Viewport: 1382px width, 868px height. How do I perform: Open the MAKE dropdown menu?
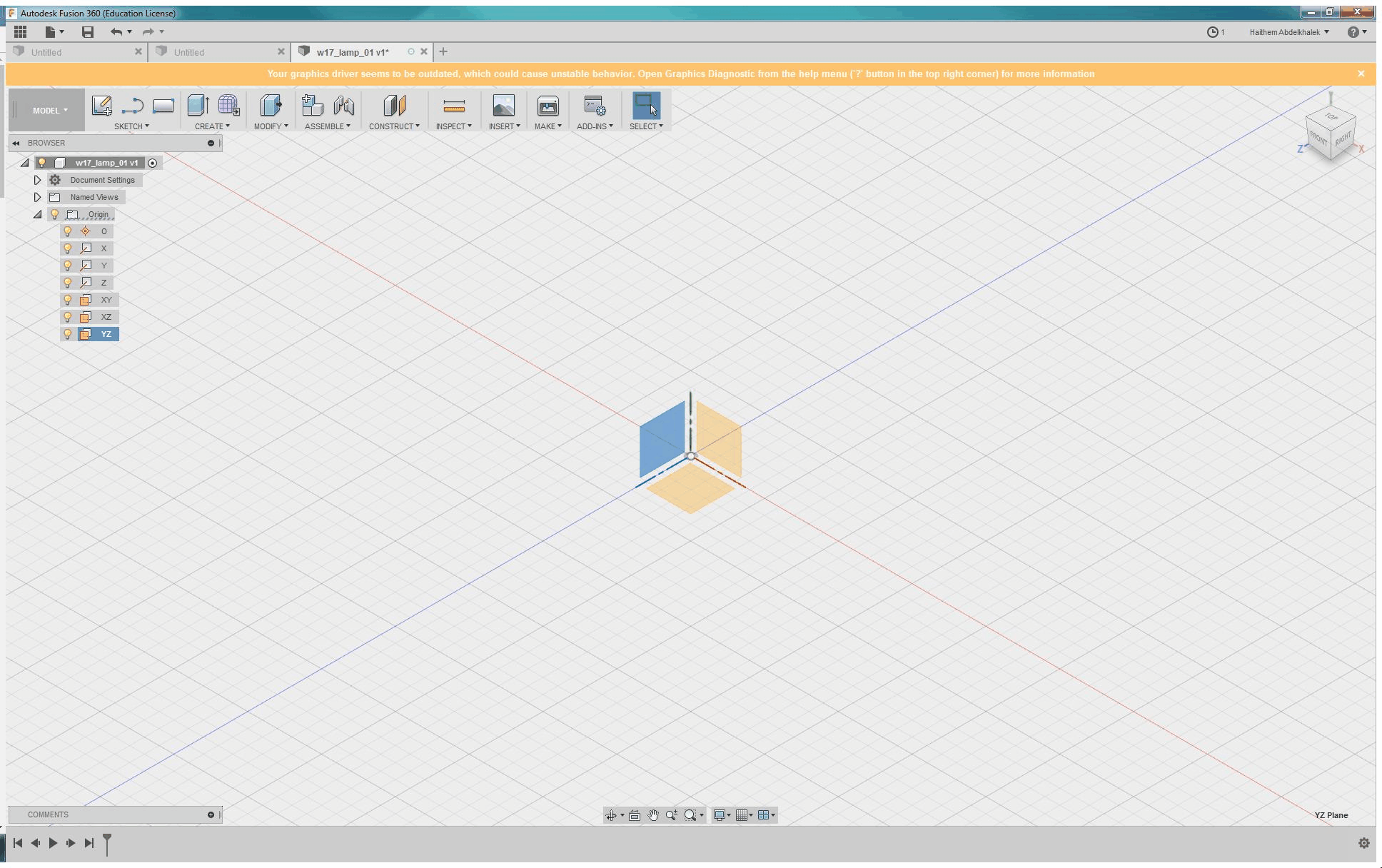point(548,126)
